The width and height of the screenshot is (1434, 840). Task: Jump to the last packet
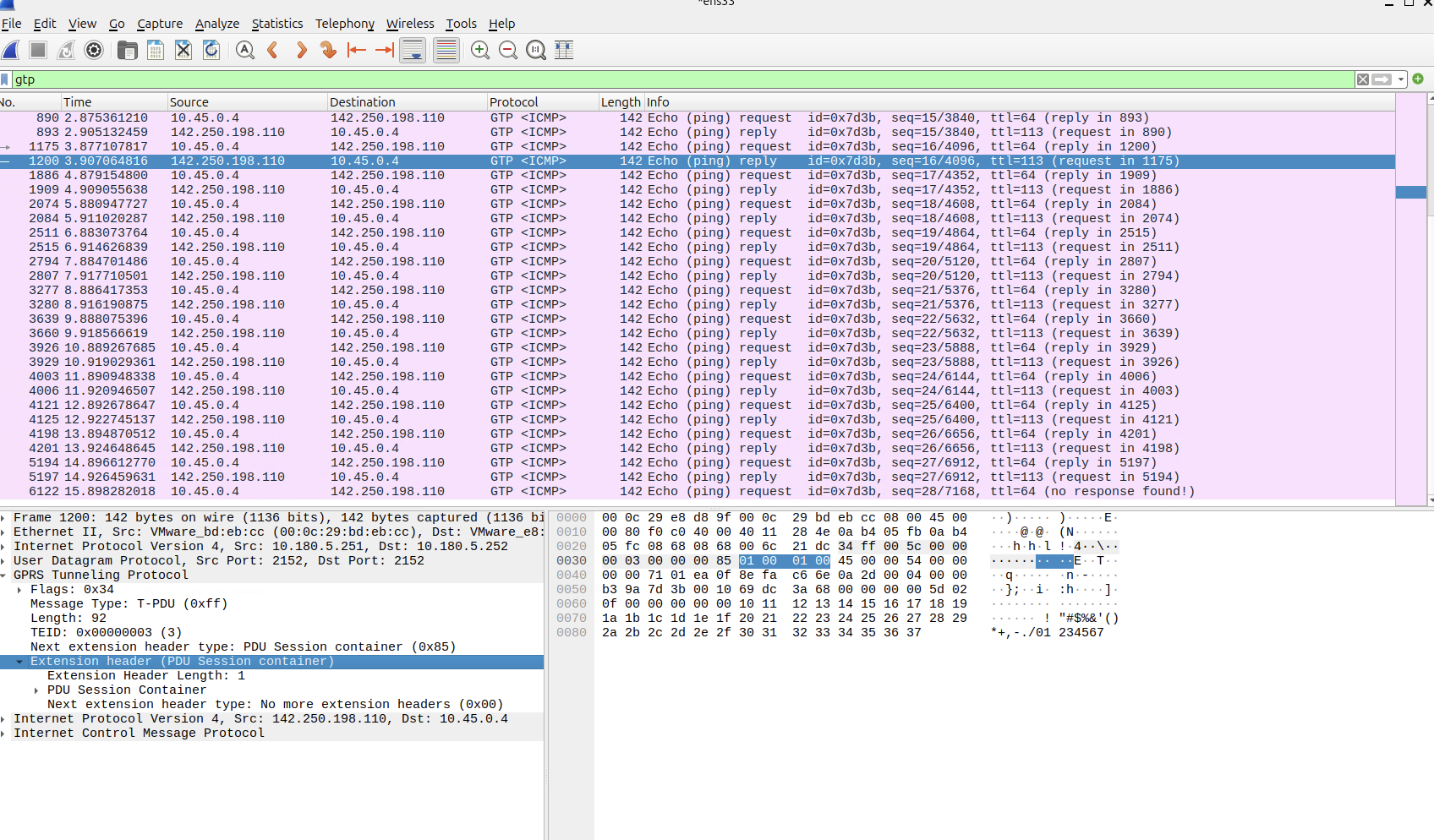point(385,51)
